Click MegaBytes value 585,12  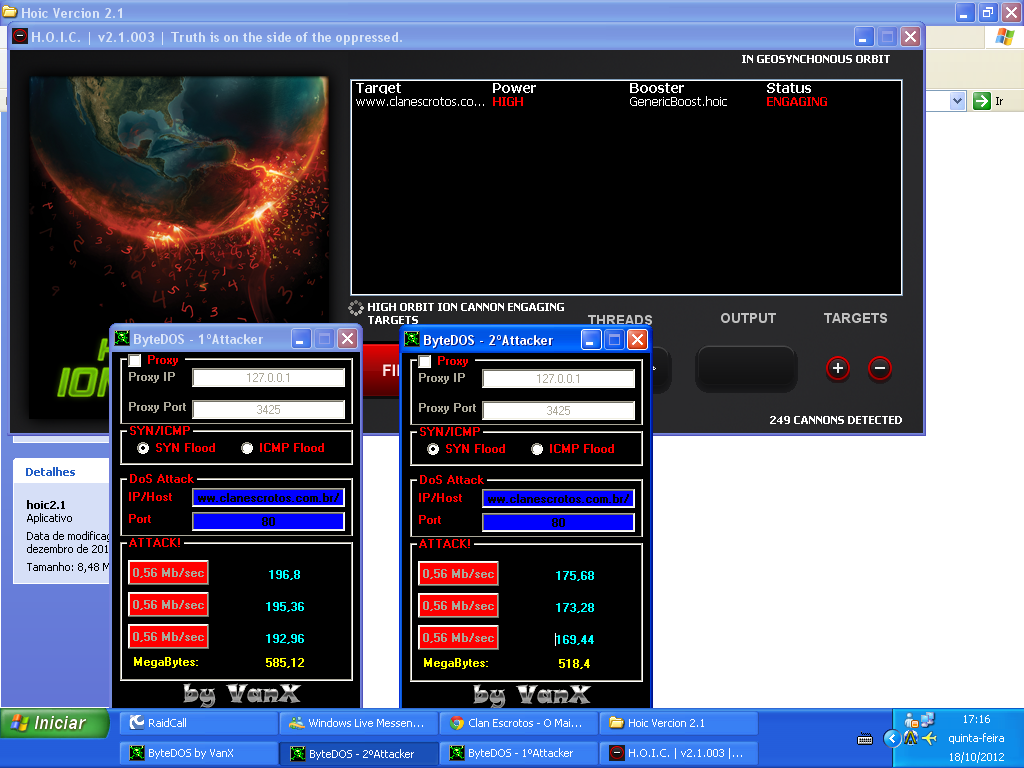click(x=285, y=663)
